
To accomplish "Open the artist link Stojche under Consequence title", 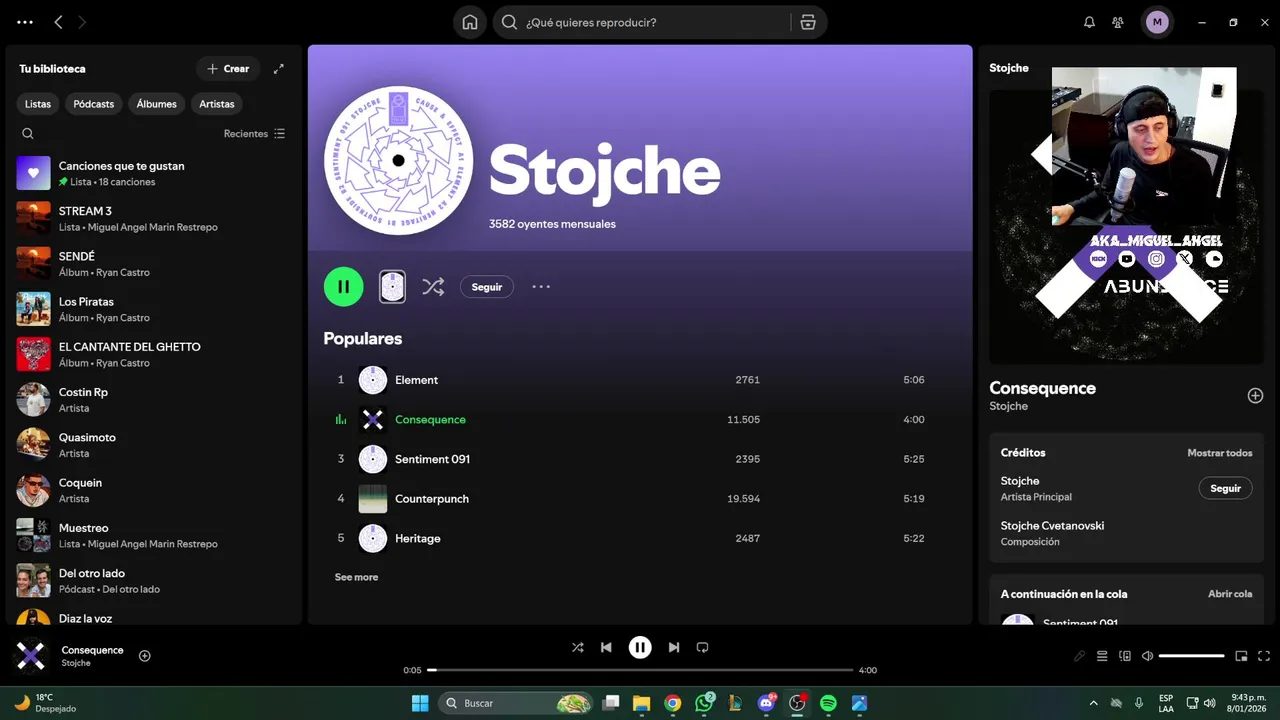I will click(x=1008, y=406).
